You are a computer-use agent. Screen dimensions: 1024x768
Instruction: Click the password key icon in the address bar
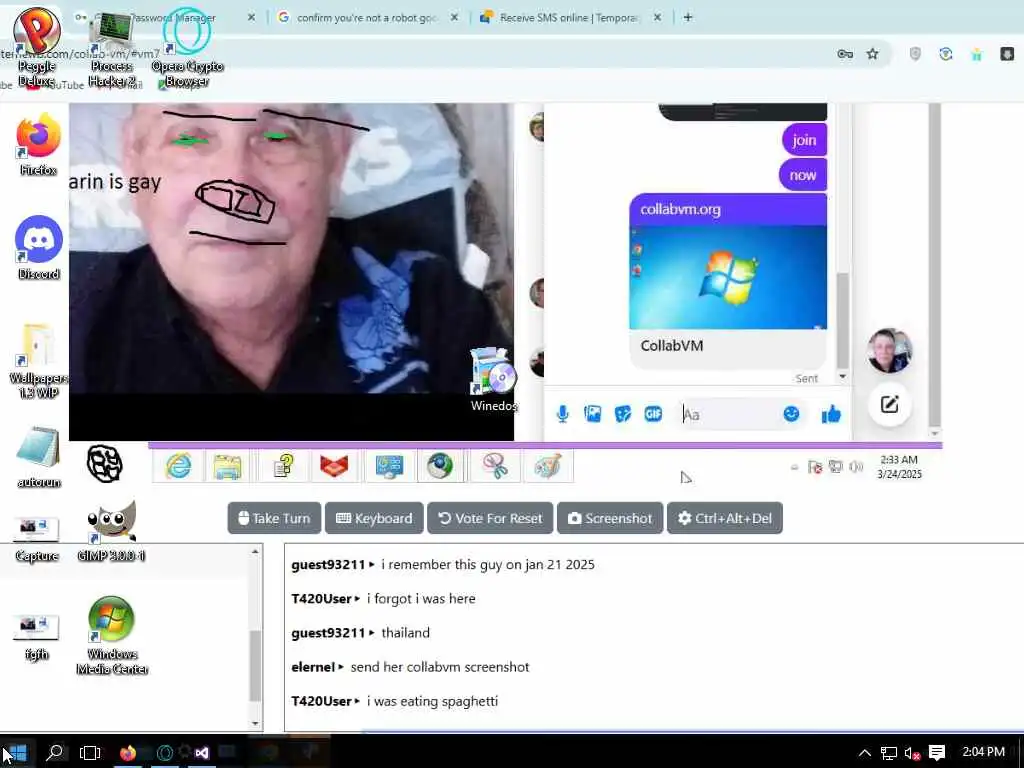pyautogui.click(x=844, y=54)
